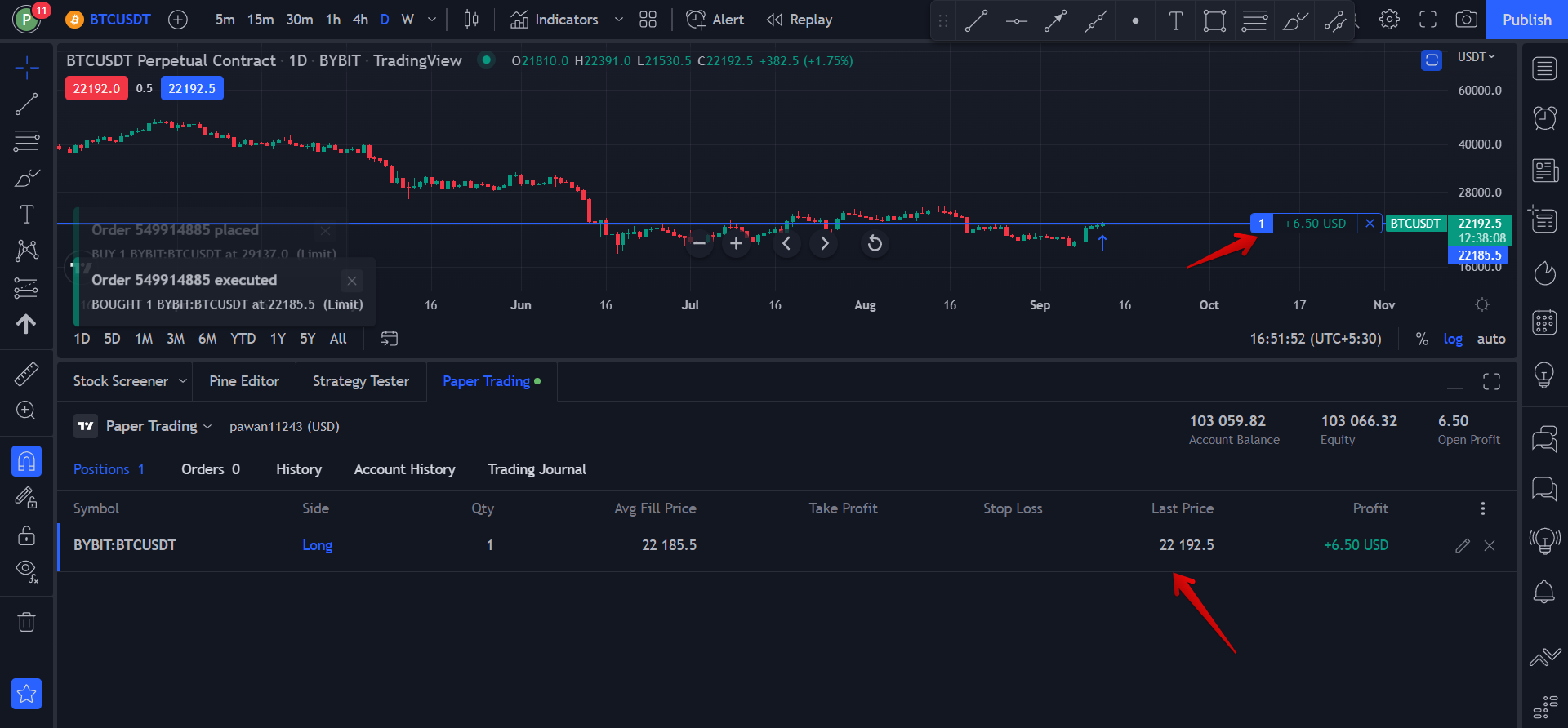Toggle stay in drawing mode
The image size is (1568, 728).
pyautogui.click(x=26, y=498)
